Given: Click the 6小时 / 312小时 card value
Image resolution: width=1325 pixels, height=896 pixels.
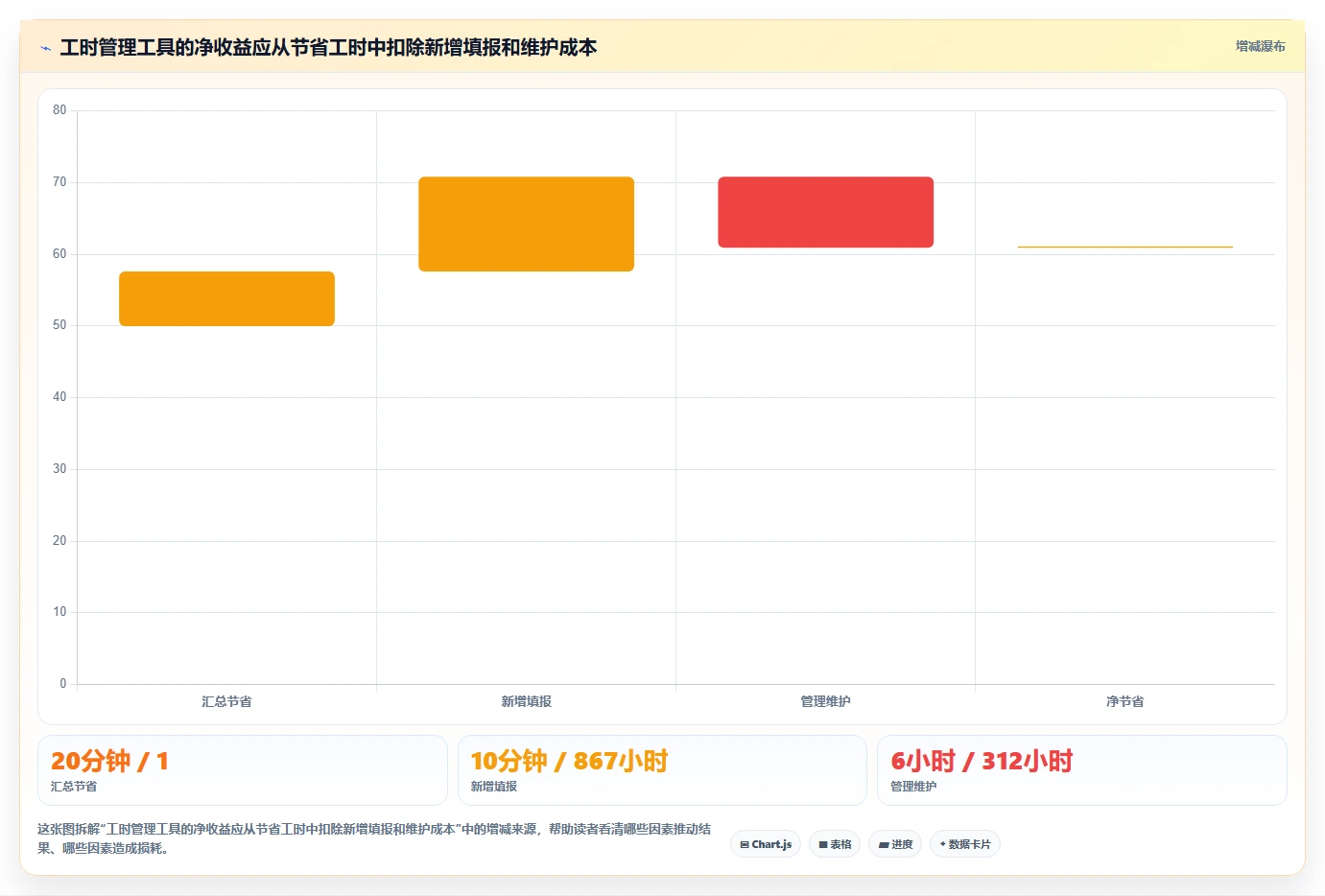Looking at the screenshot, I should coord(982,761).
